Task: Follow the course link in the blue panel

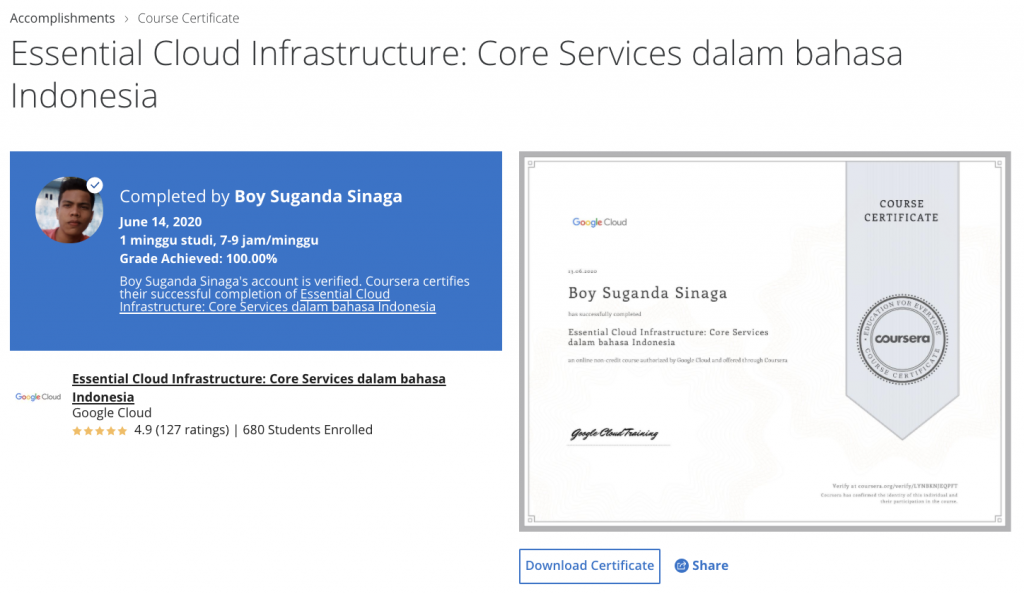Action: pos(278,300)
